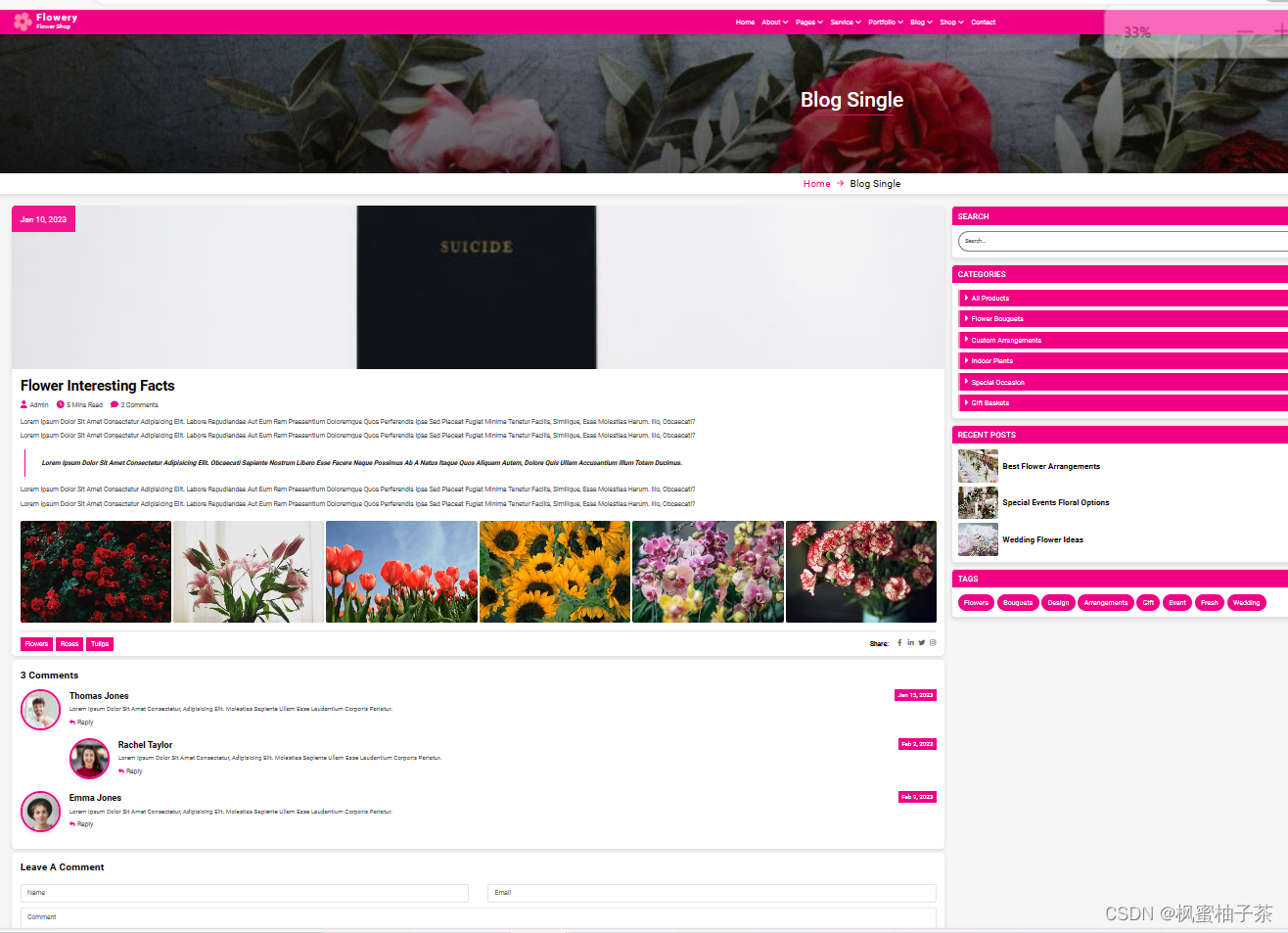Click the red-white carnations gallery image
This screenshot has width=1288, height=933.
[861, 572]
